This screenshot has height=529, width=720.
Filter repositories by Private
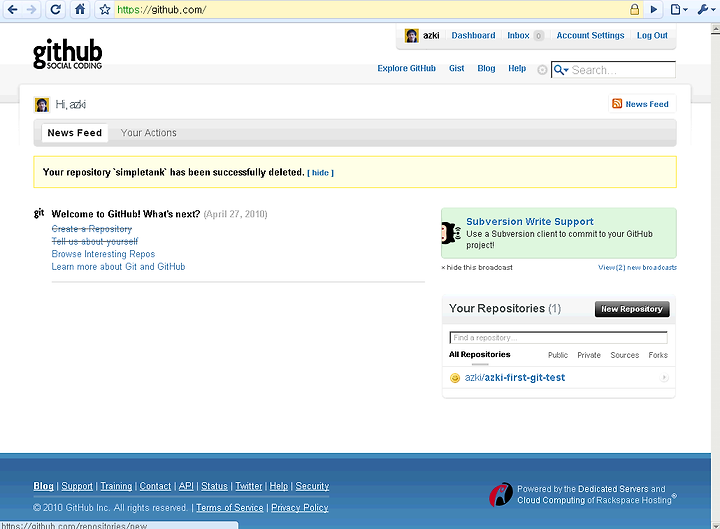[x=589, y=355]
